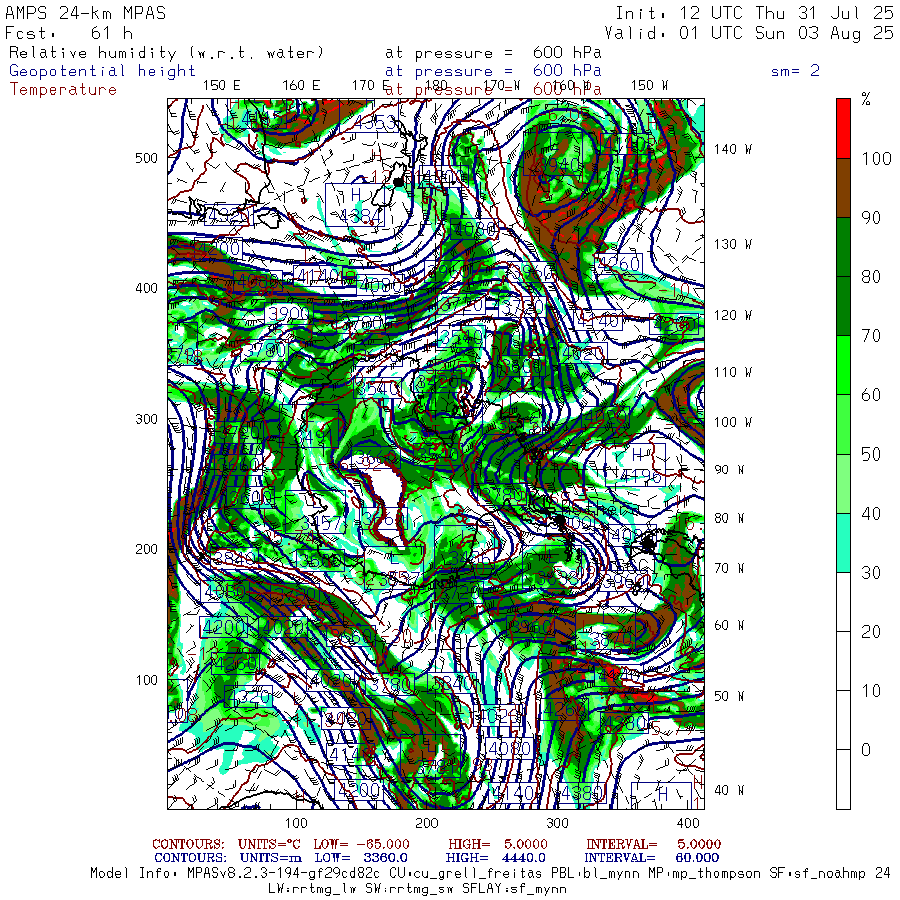This screenshot has height=900, width=900.
Task: Click the bright green 60-70% colorbar segment
Action: [843, 365]
